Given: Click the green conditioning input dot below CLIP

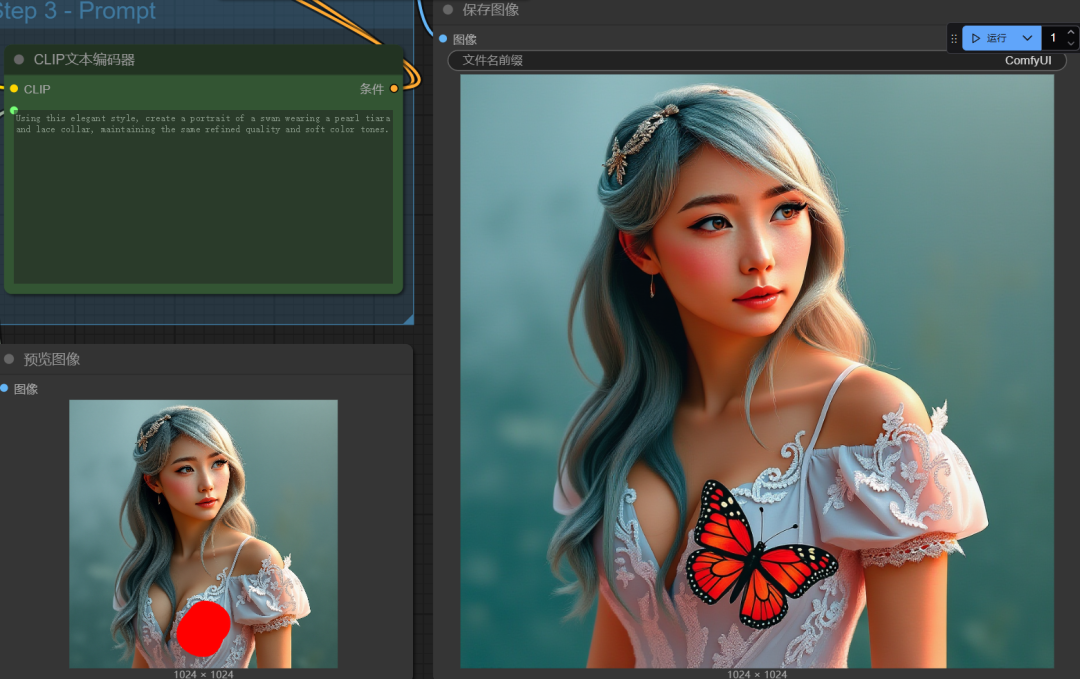Looking at the screenshot, I should pos(13,108).
